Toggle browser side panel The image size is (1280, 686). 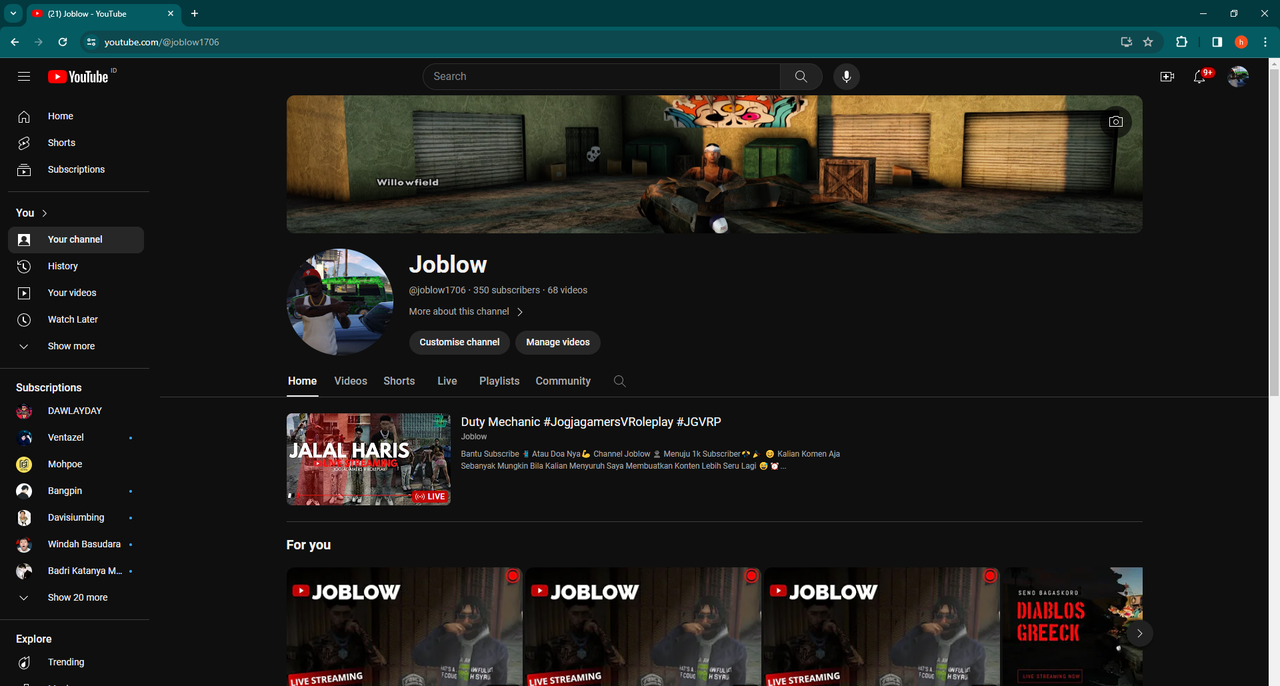click(1217, 42)
